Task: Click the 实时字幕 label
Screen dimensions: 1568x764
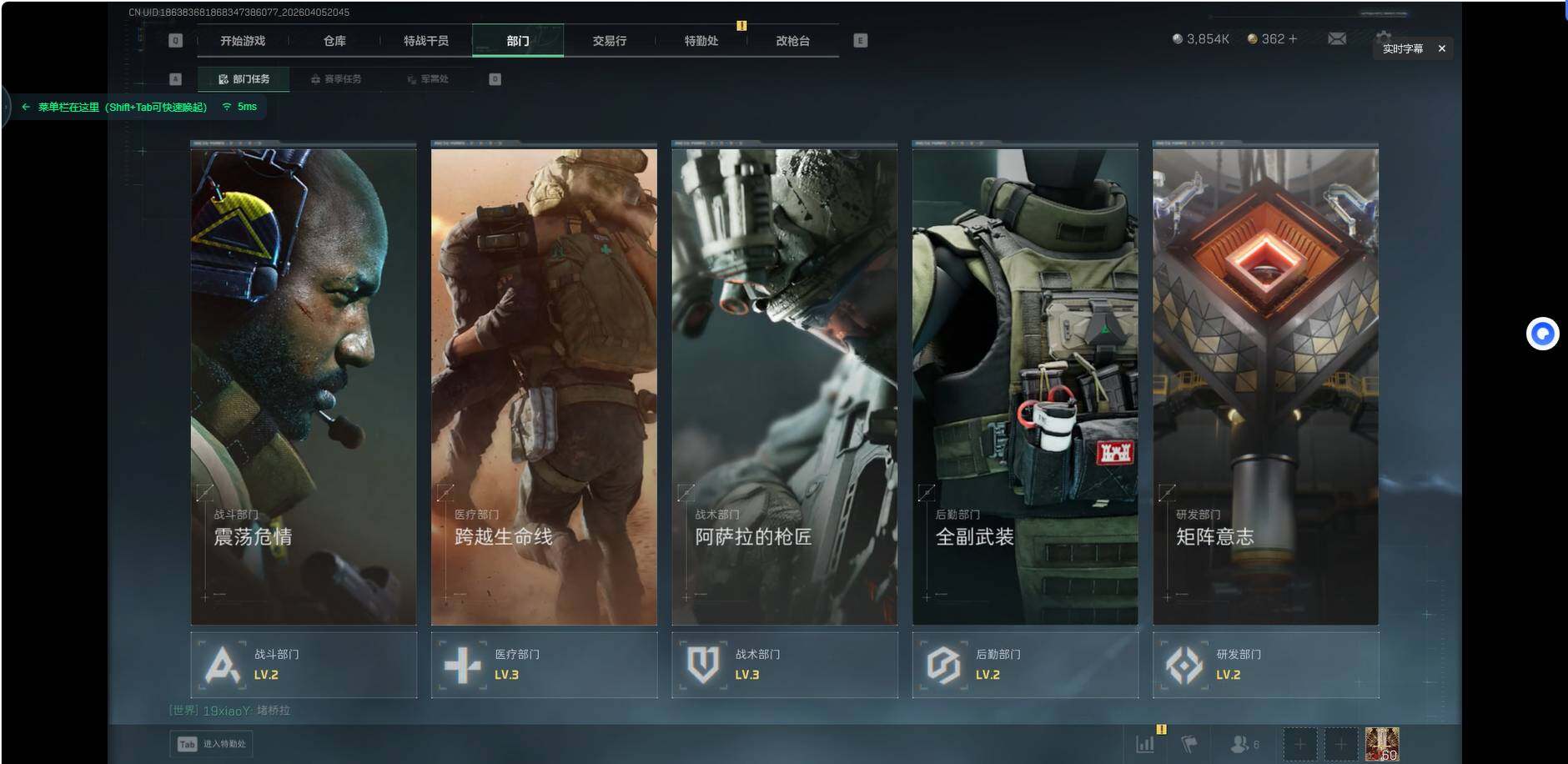Action: [x=1403, y=48]
